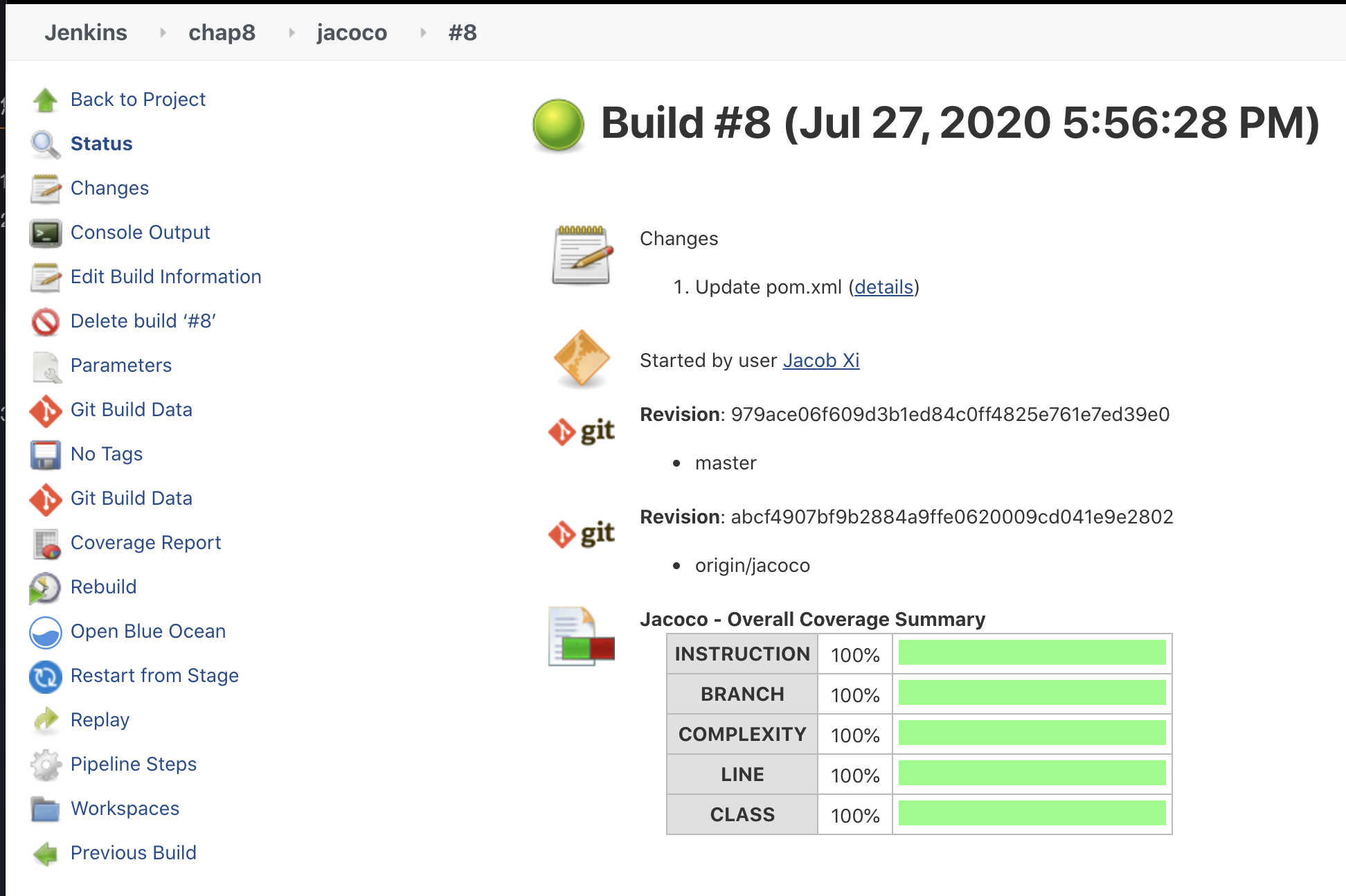Expand the breadcrumb arrow after Jenkins
This screenshot has width=1346, height=896.
163,33
